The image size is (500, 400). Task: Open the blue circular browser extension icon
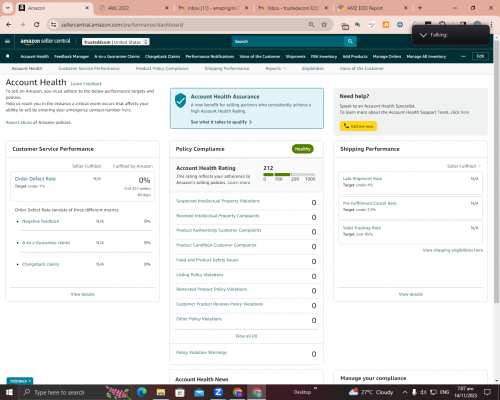point(400,25)
